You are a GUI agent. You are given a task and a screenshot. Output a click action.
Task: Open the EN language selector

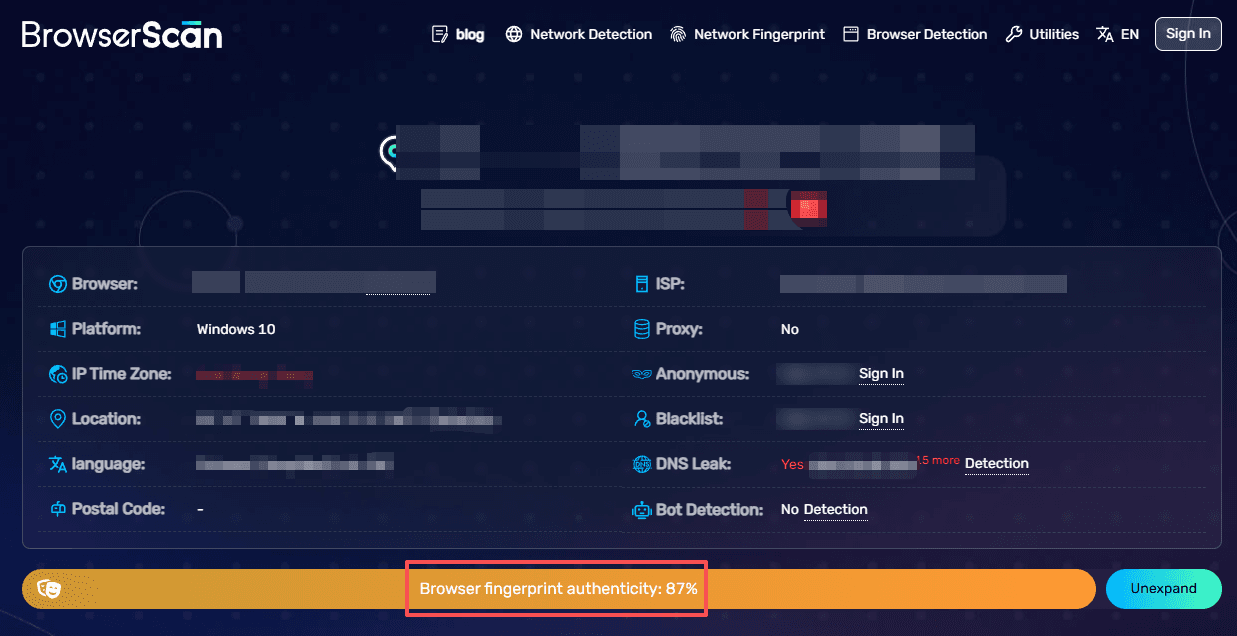(x=1117, y=33)
